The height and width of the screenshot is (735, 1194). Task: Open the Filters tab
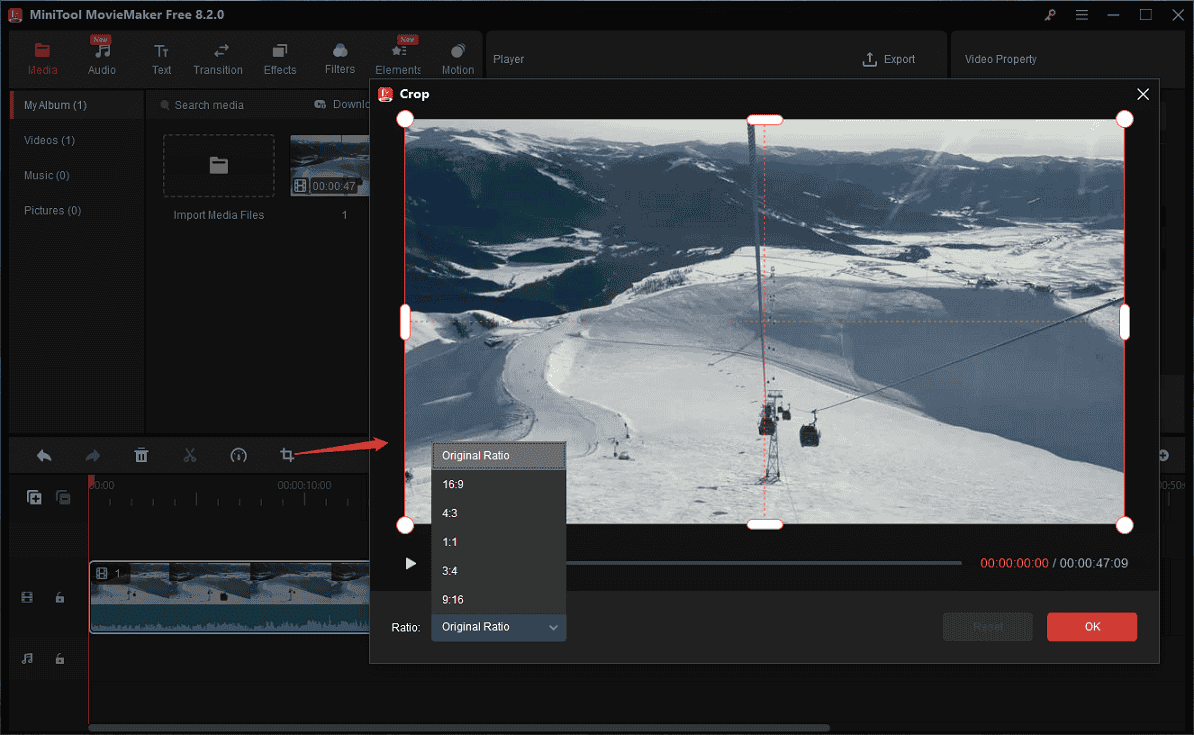click(x=340, y=59)
